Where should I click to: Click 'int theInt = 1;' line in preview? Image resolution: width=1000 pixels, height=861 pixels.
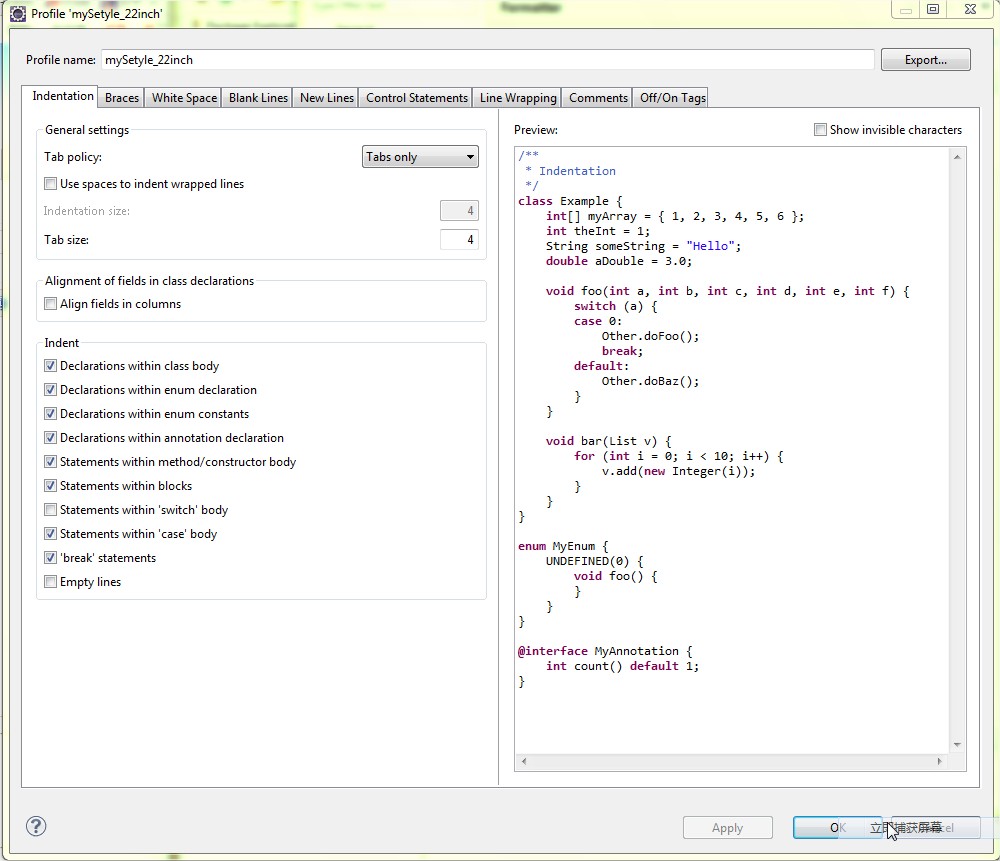click(598, 231)
